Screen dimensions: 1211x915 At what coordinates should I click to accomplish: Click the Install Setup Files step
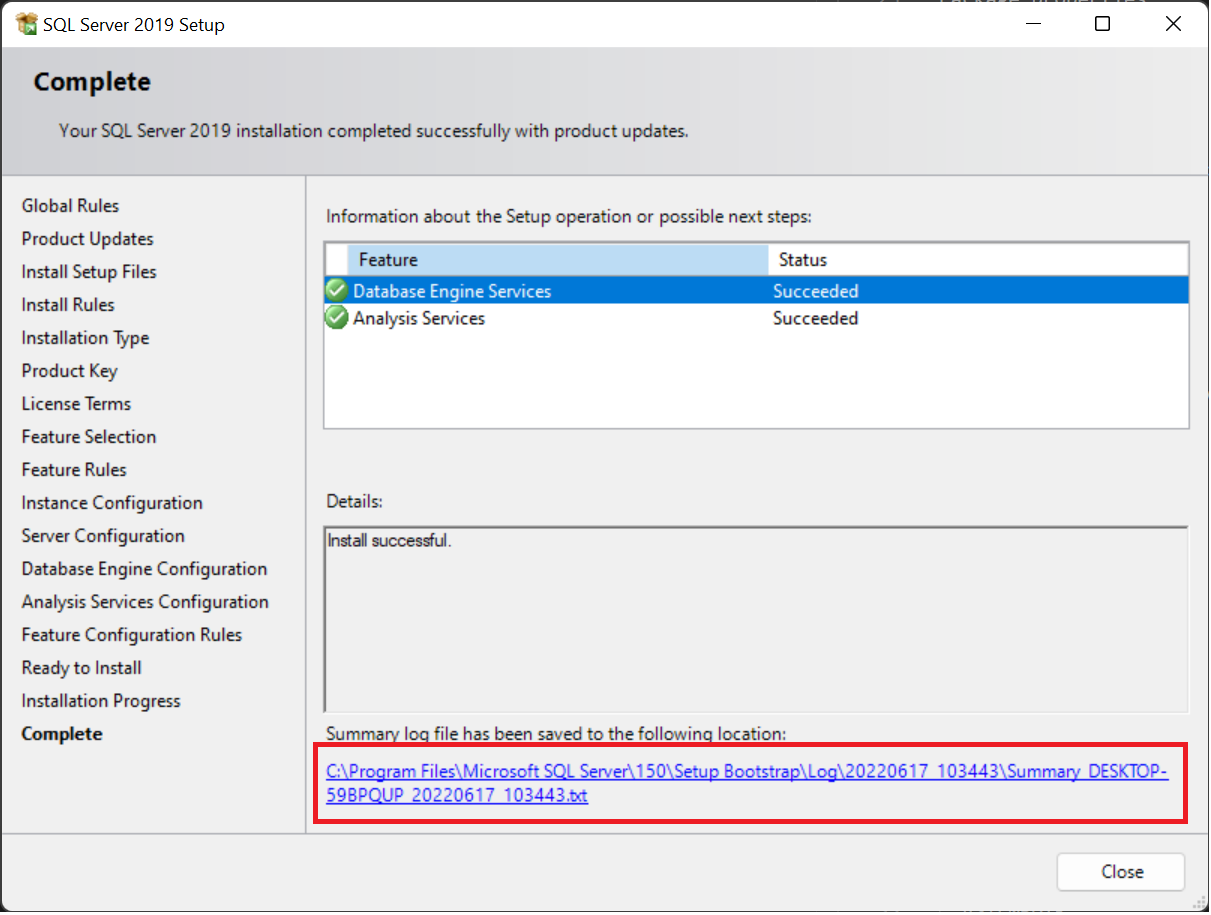89,272
